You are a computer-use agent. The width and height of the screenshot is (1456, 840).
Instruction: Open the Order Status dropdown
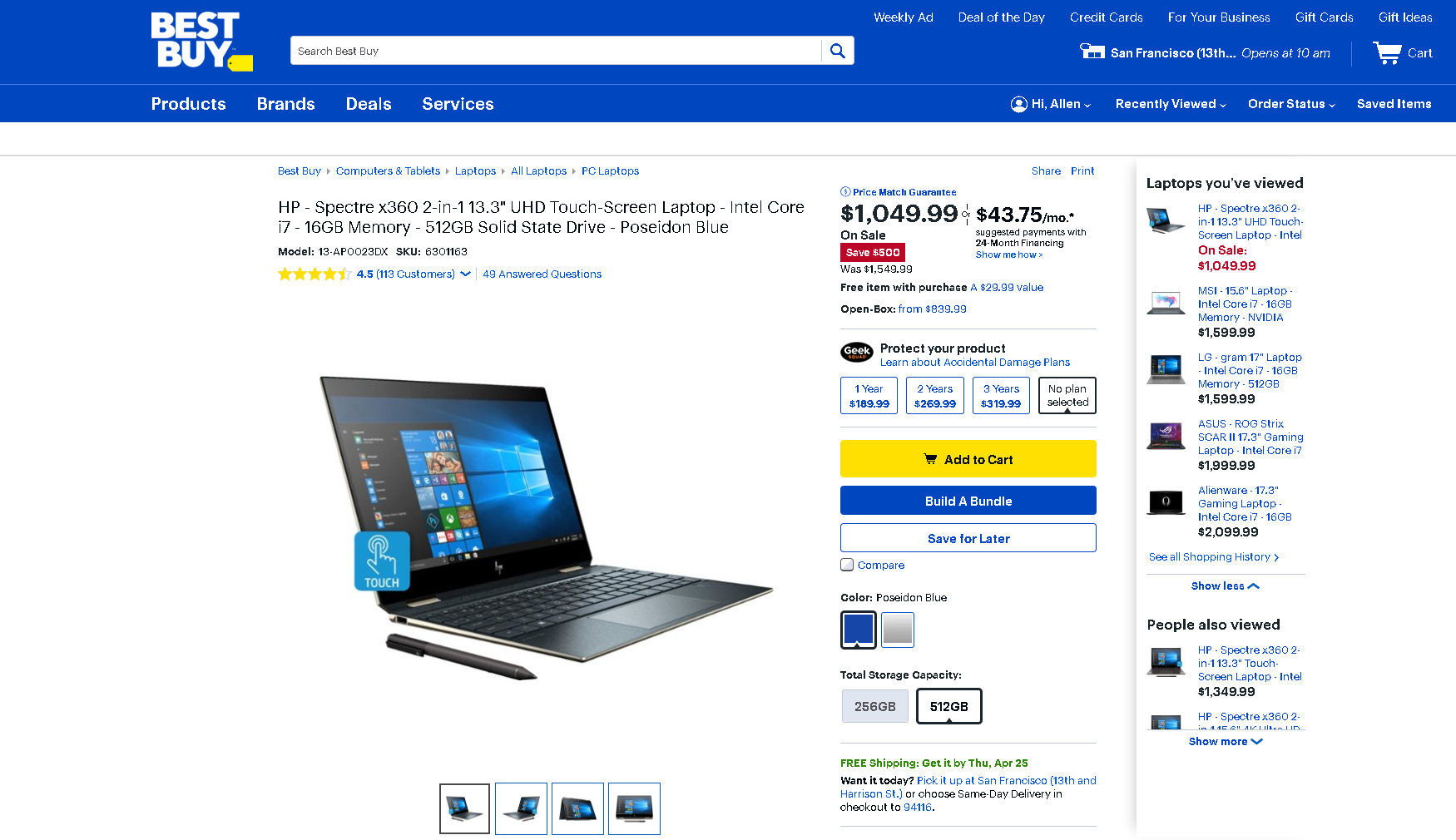pos(1291,104)
